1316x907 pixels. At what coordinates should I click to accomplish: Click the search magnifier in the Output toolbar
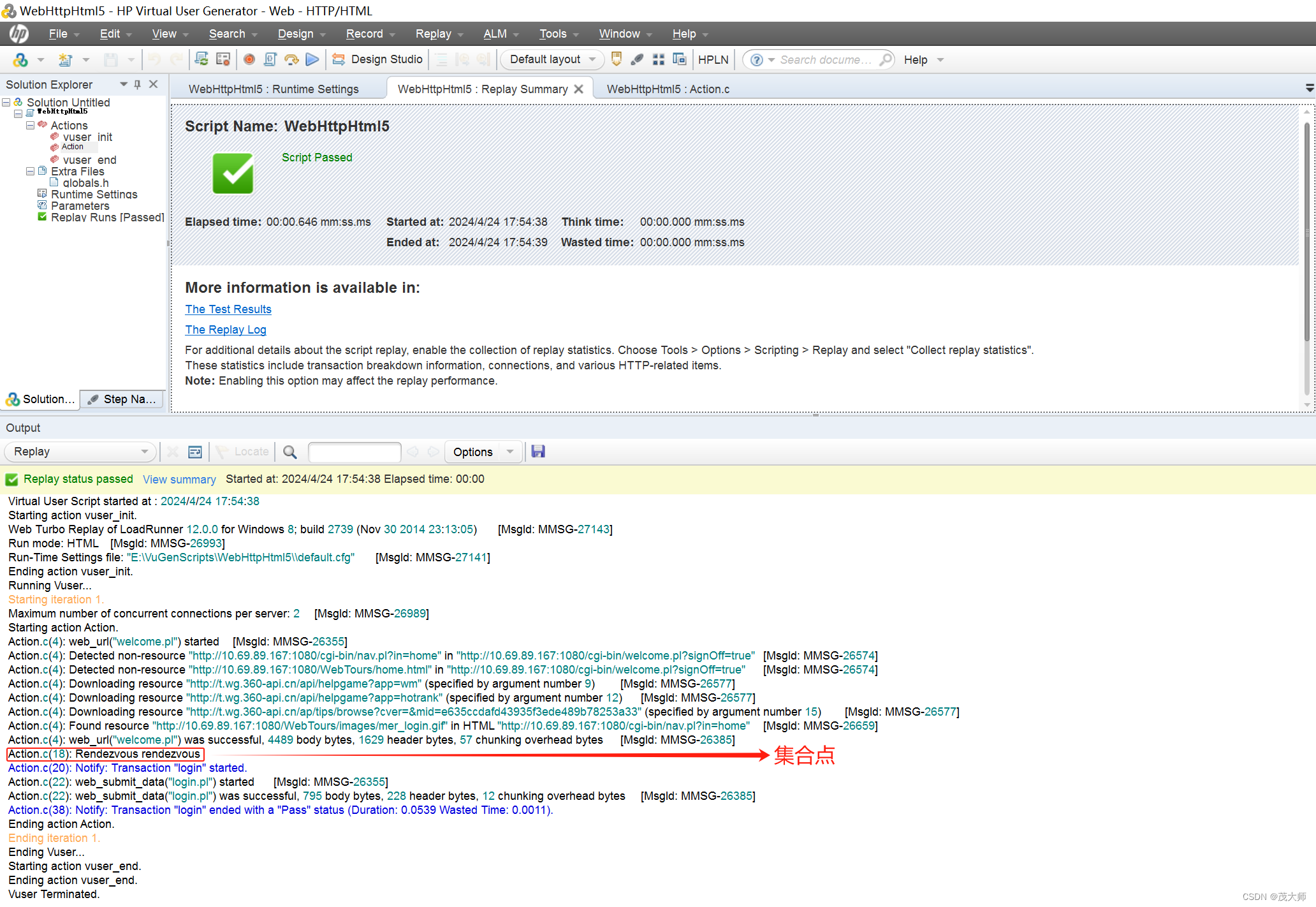tap(290, 452)
